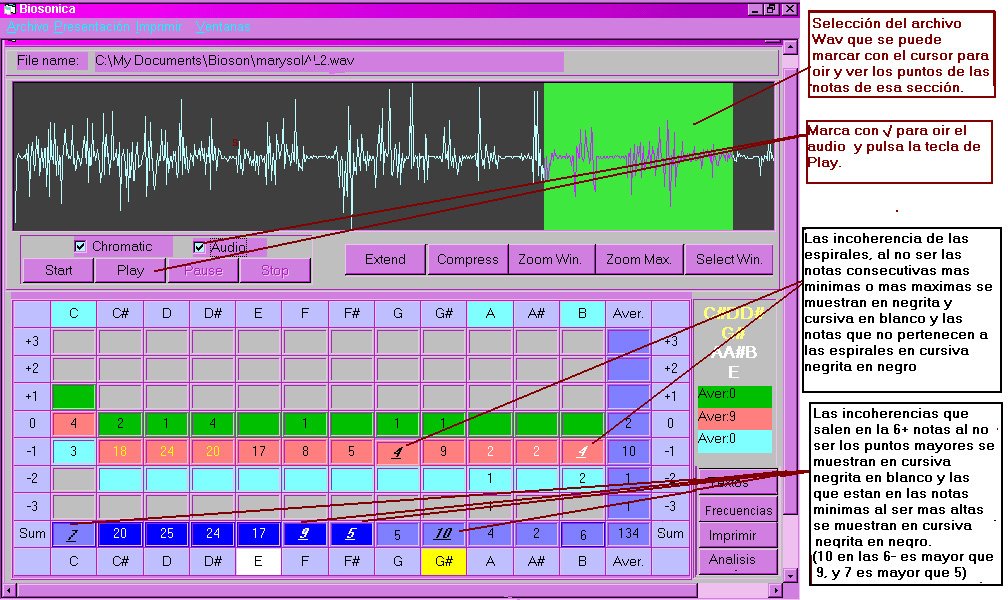This screenshot has width=1008, height=600.
Task: Click the green selected waveform region
Action: [638, 157]
